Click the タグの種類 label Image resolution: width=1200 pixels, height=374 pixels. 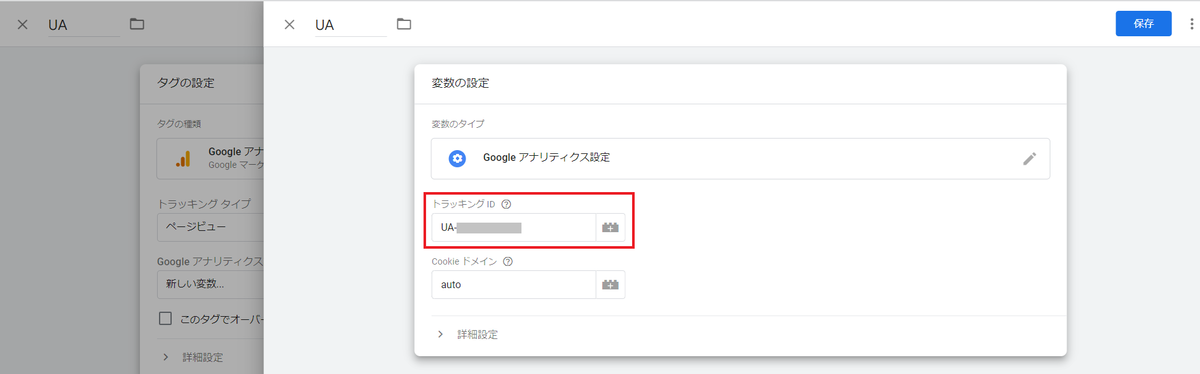coord(179,124)
